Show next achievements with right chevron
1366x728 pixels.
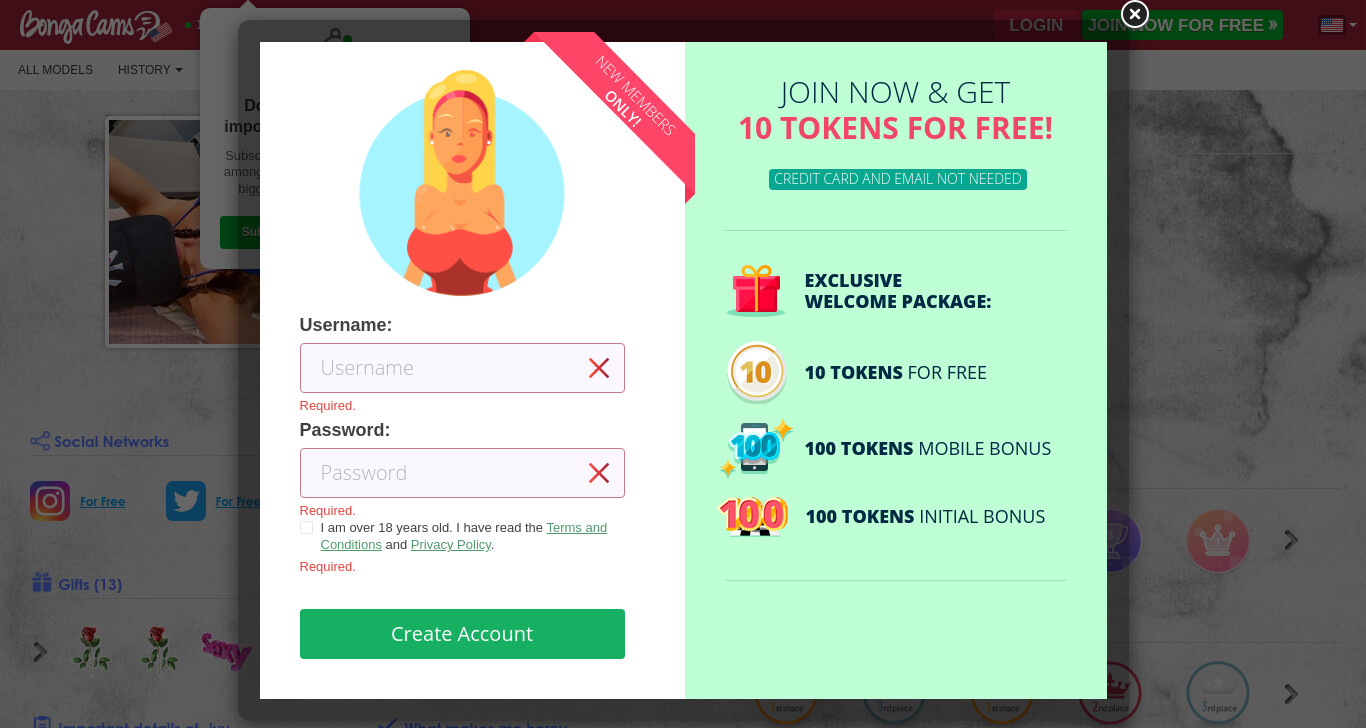pyautogui.click(x=1291, y=540)
